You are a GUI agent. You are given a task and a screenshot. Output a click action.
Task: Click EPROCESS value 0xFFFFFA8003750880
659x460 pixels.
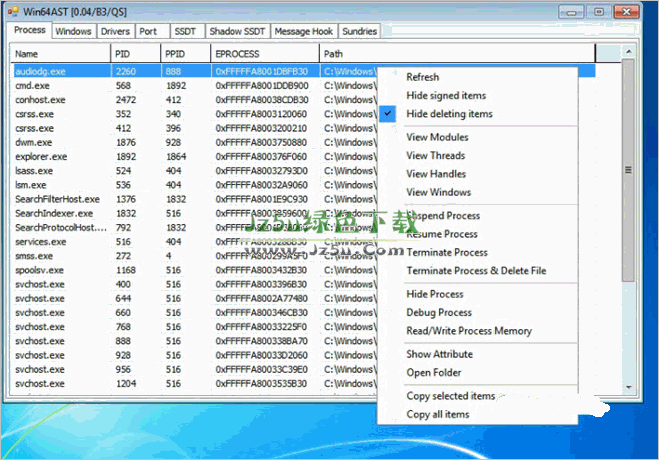click(x=261, y=143)
